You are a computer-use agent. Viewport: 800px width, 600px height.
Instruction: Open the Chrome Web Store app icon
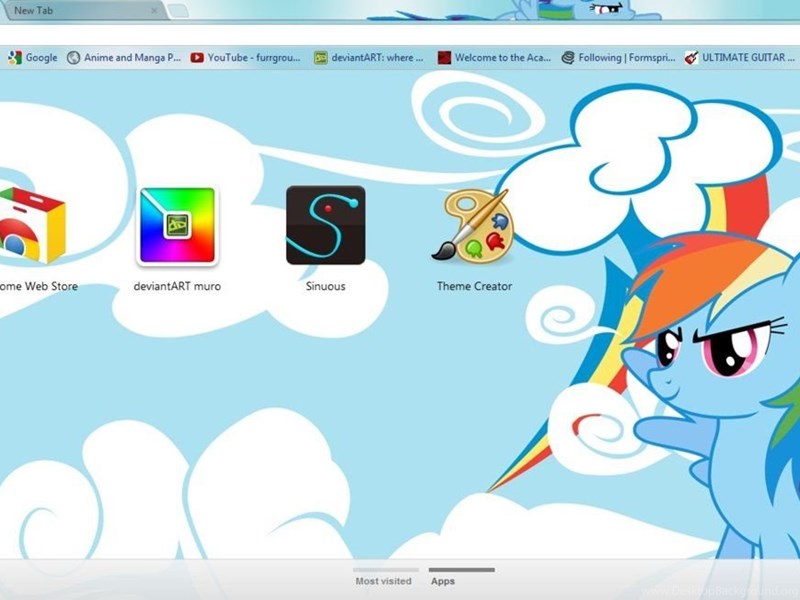point(32,225)
